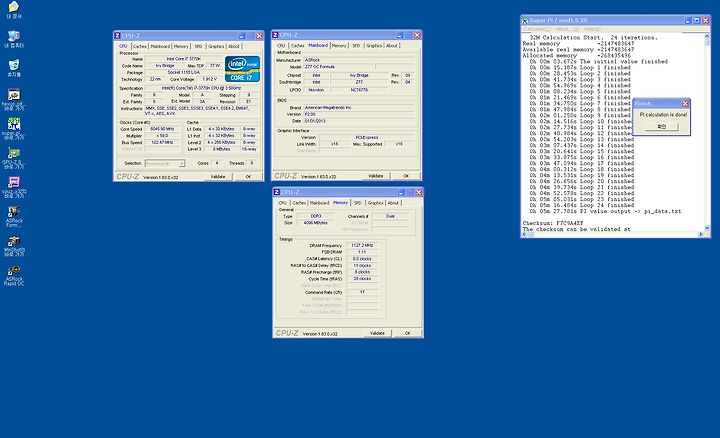Open Memory tab in the Mainboard-tab CPU-Z window
720x438 pixels.
(x=339, y=45)
